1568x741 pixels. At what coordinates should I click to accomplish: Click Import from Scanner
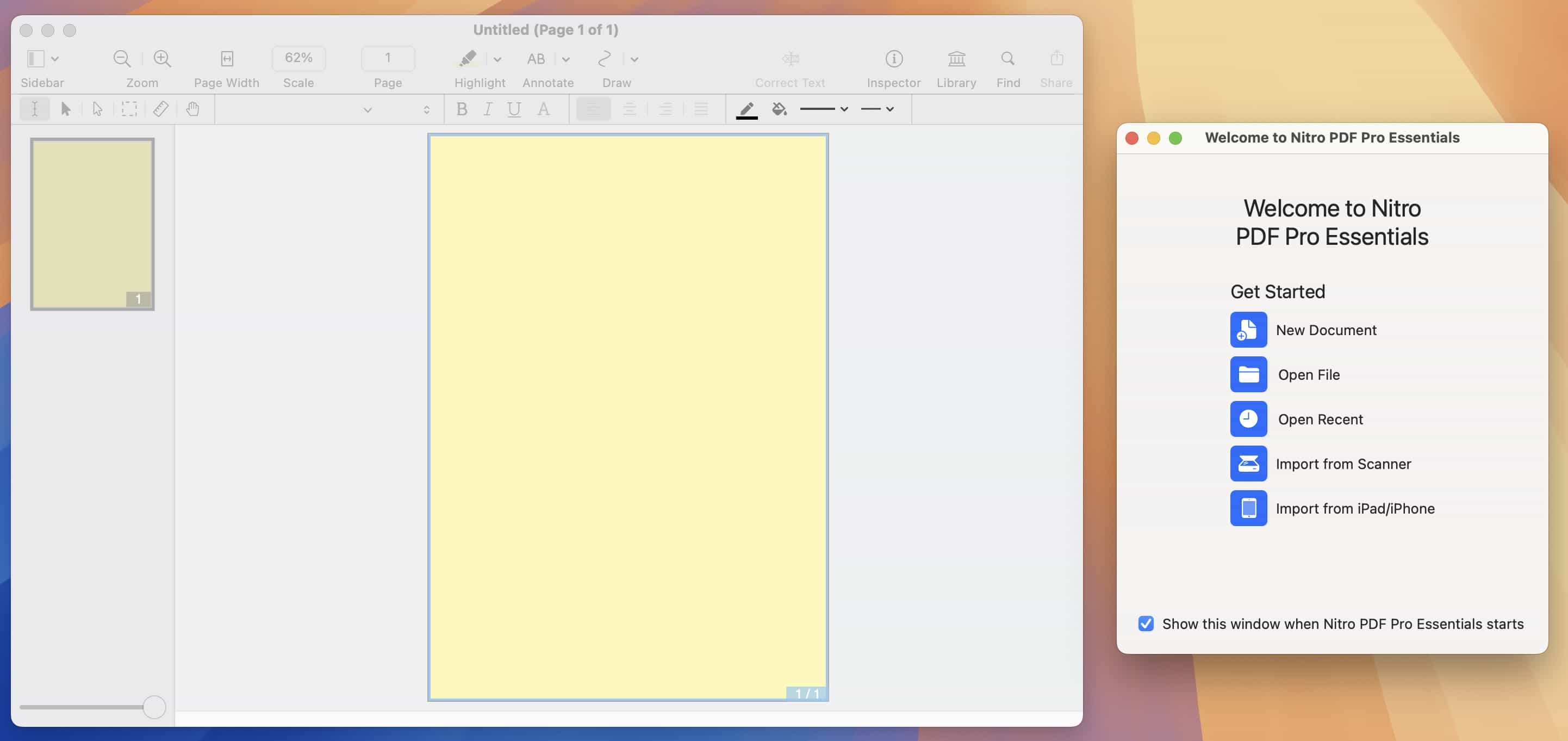[x=1343, y=464]
